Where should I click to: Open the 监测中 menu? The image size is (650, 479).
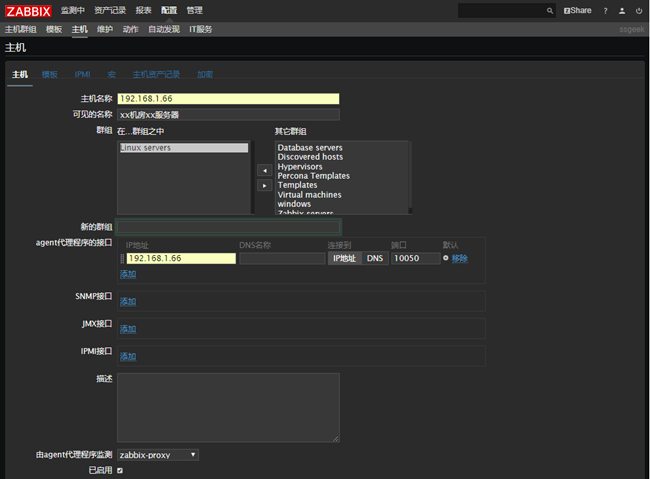[73, 10]
